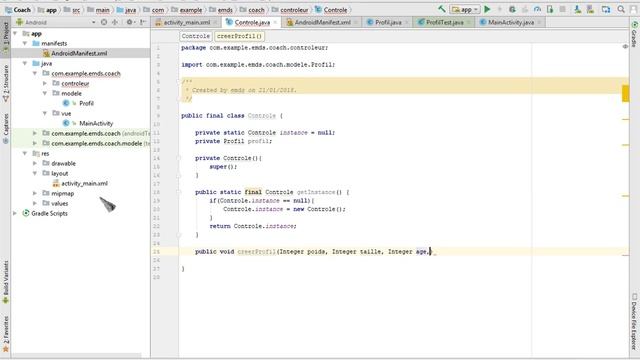Click the Gradle Scripts elephant icon

pyautogui.click(x=26, y=213)
